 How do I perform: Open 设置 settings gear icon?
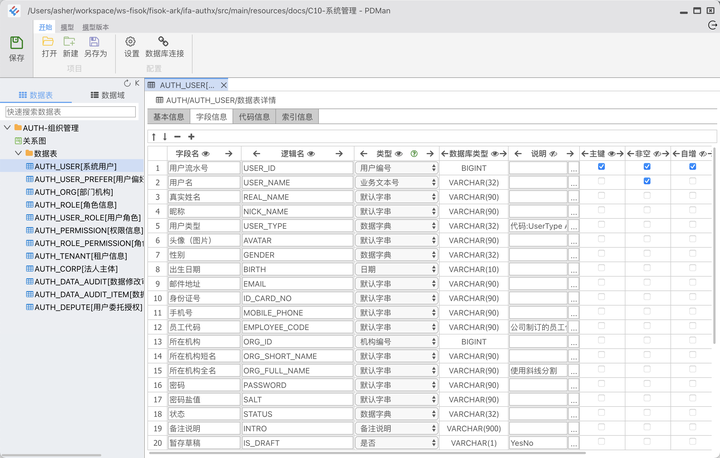coord(130,42)
